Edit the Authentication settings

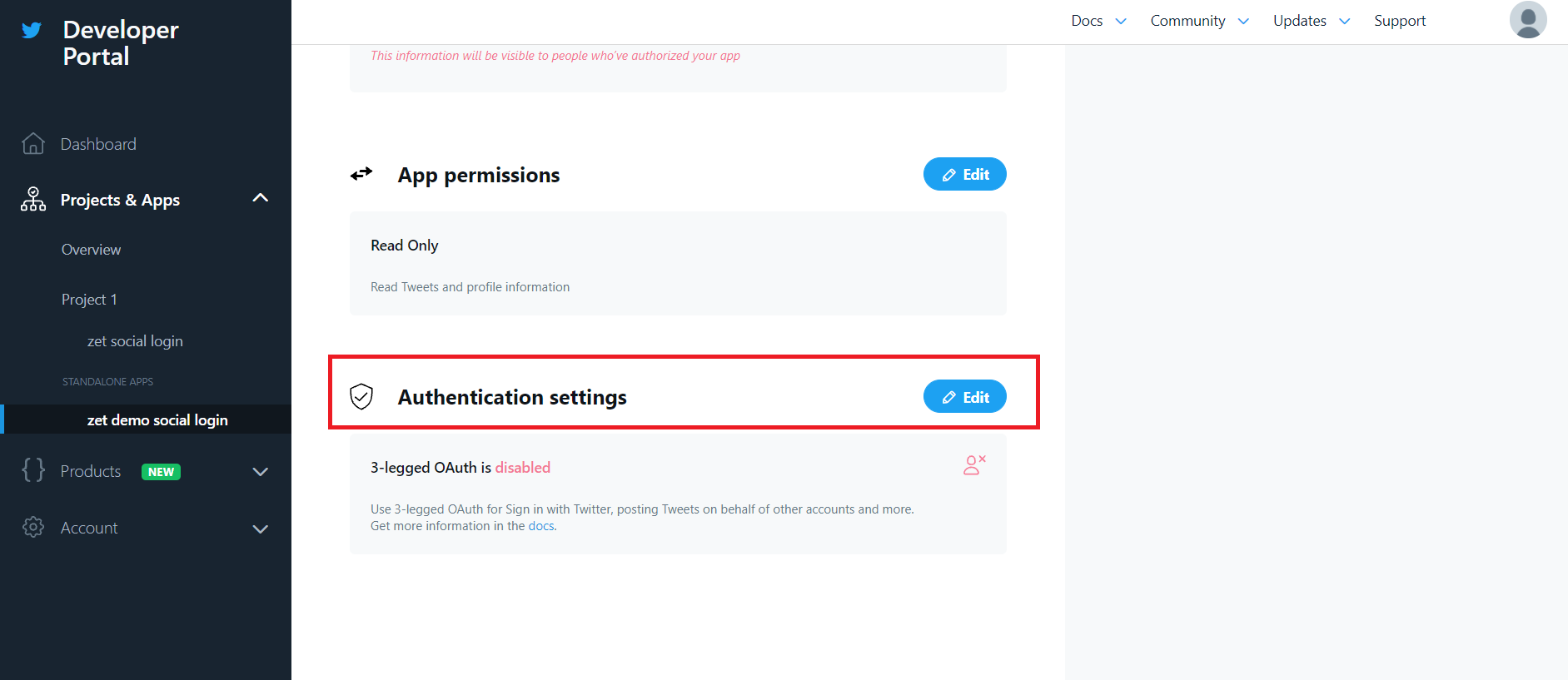pos(964,397)
